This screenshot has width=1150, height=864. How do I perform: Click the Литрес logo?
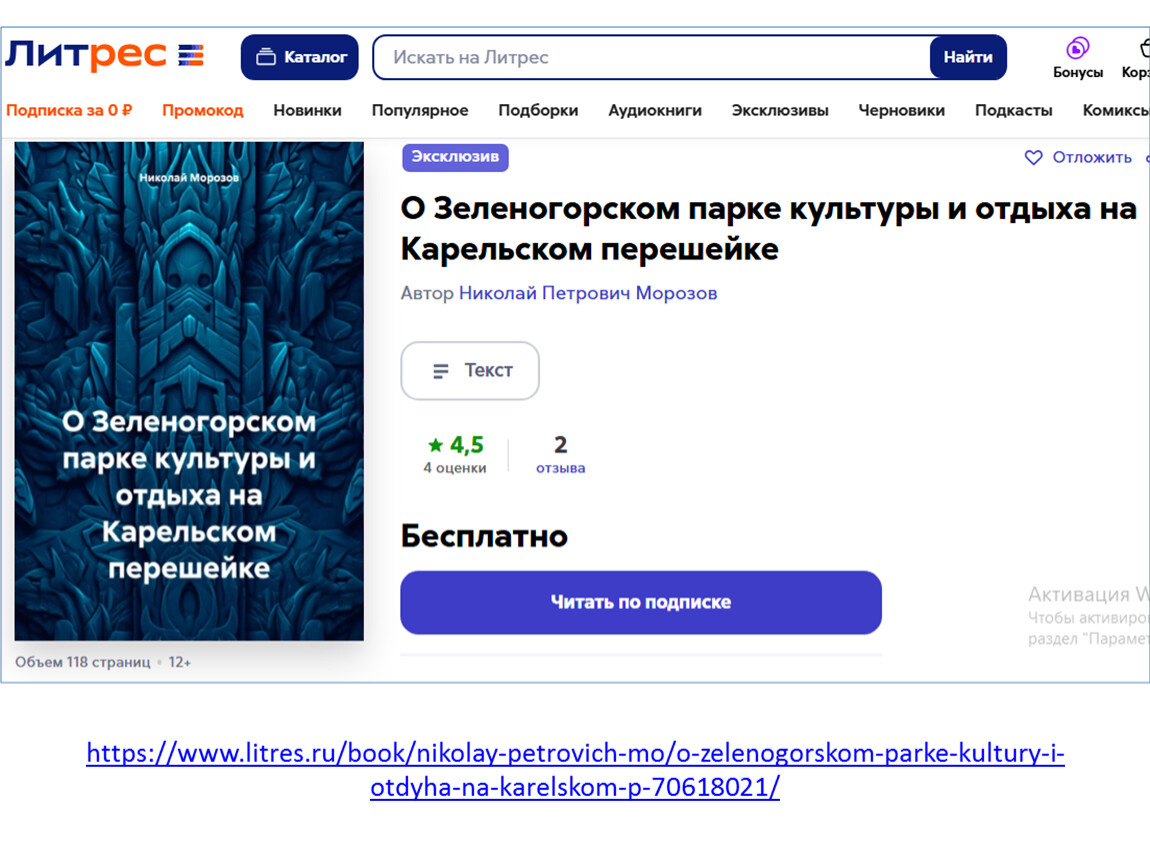pyautogui.click(x=105, y=55)
